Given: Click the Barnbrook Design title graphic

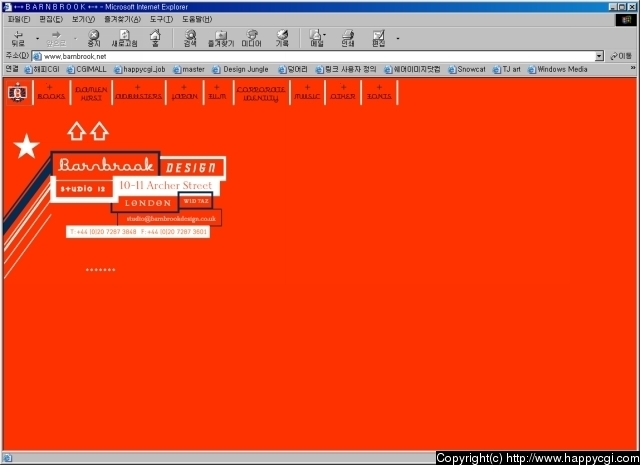Looking at the screenshot, I should pos(139,166).
